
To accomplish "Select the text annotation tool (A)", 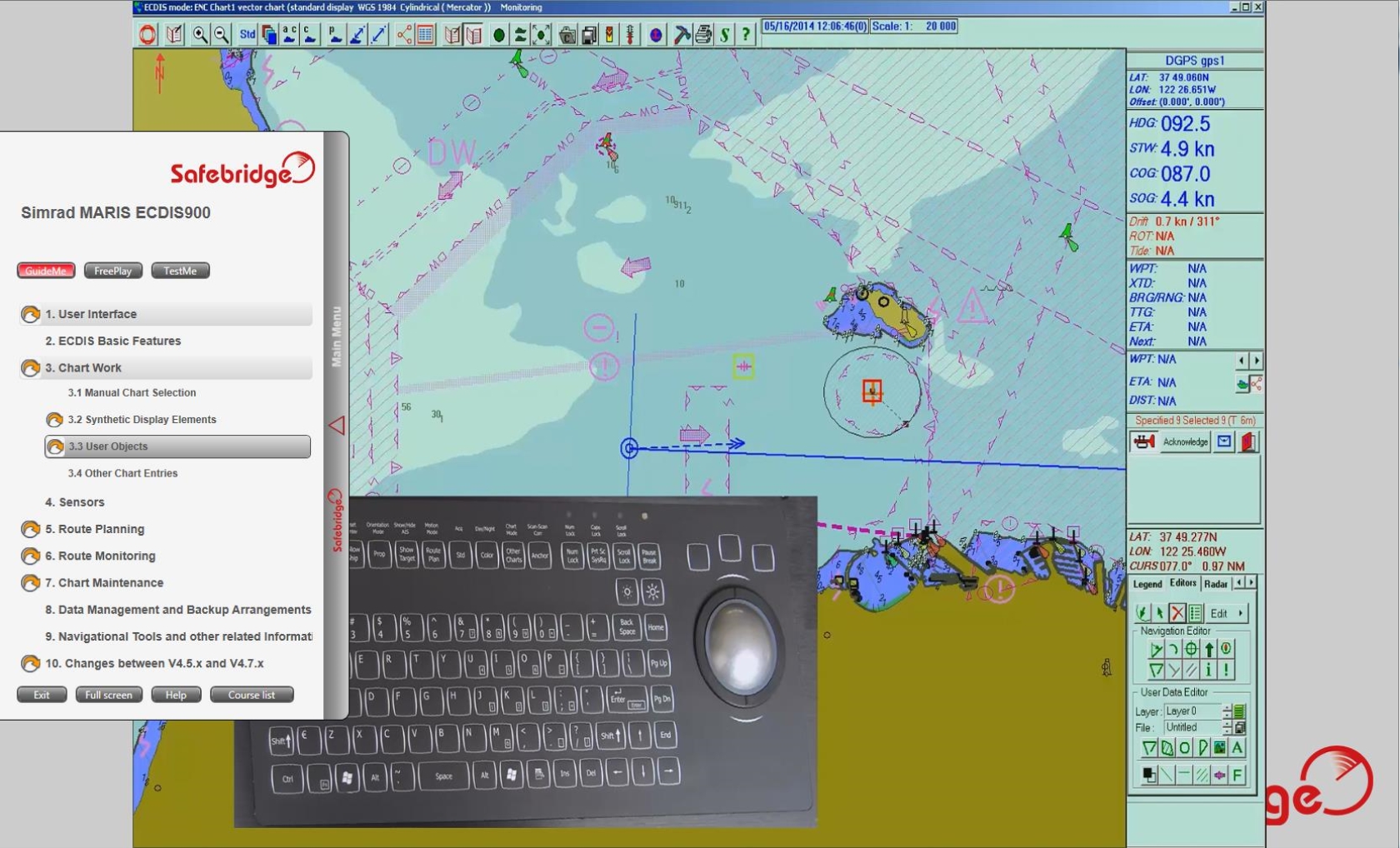I will 1237,748.
